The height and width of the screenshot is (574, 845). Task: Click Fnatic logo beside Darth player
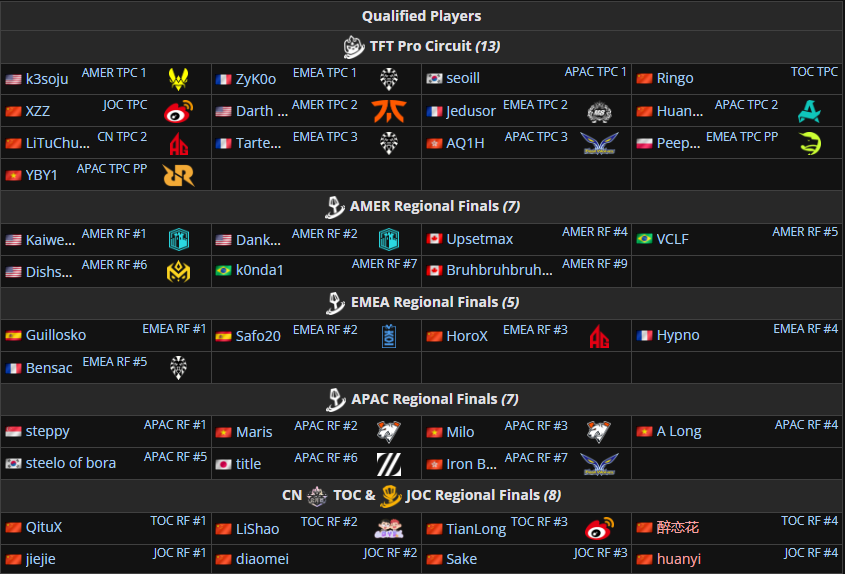389,111
